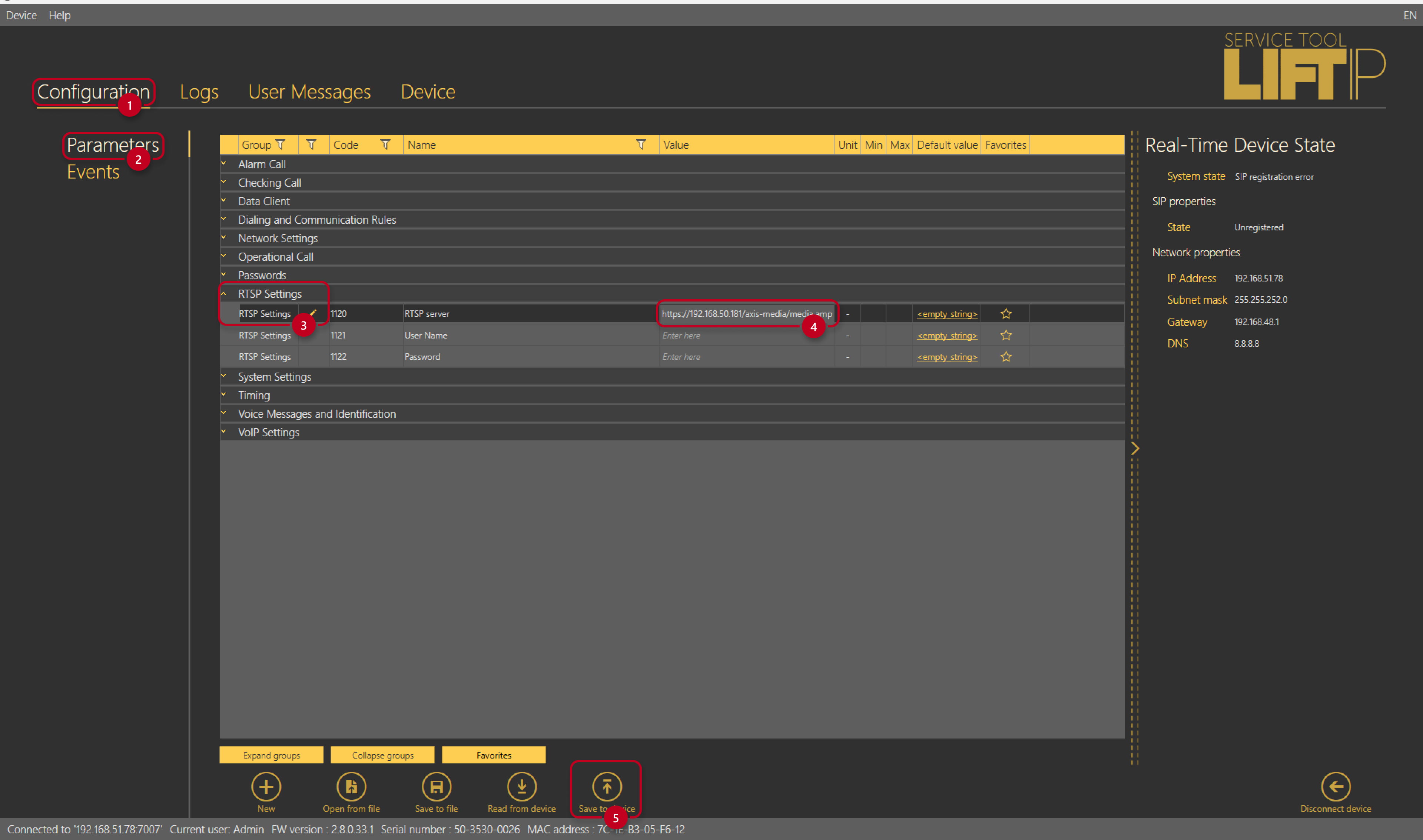Viewport: 1423px width, 840px height.
Task: Click the filter icon in the unnamed column
Action: [x=311, y=144]
